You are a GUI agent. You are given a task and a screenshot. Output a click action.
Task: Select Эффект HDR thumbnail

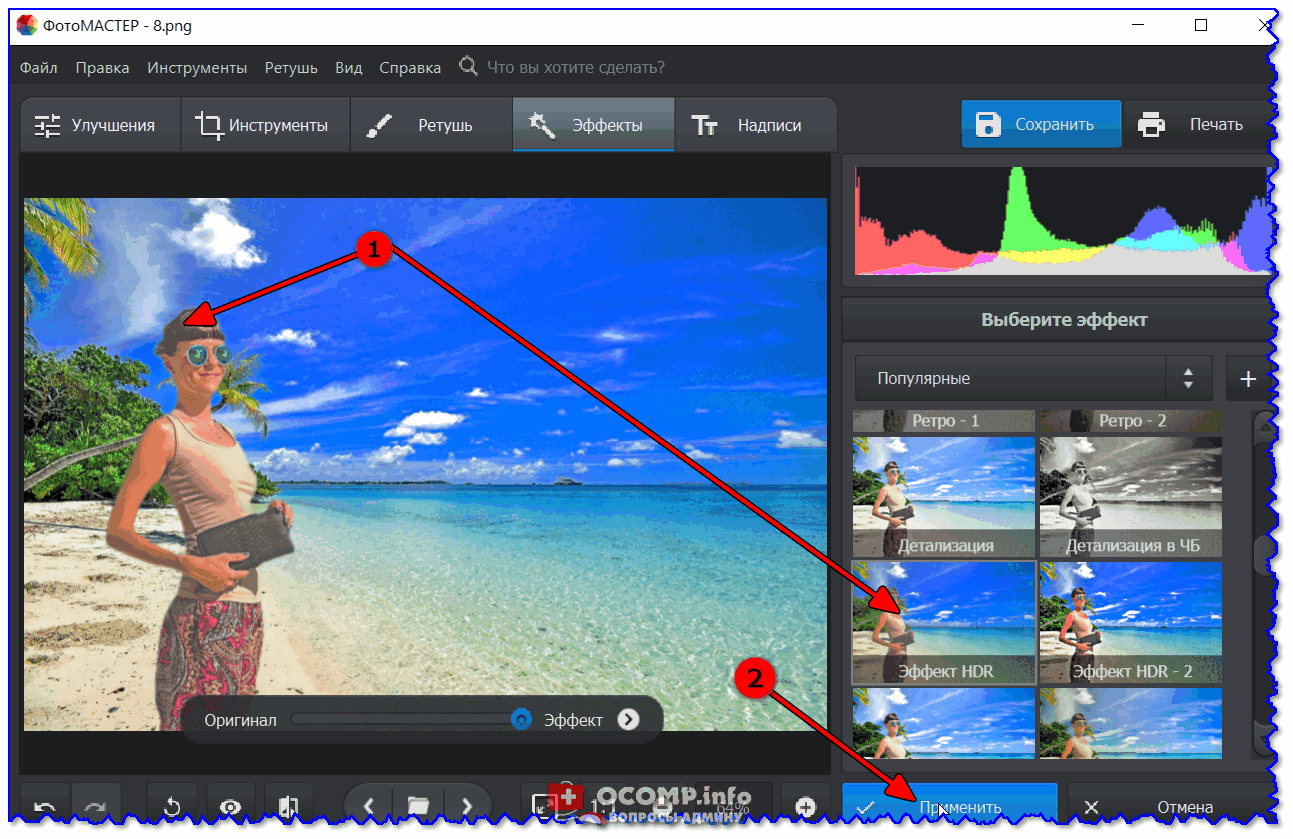point(944,622)
